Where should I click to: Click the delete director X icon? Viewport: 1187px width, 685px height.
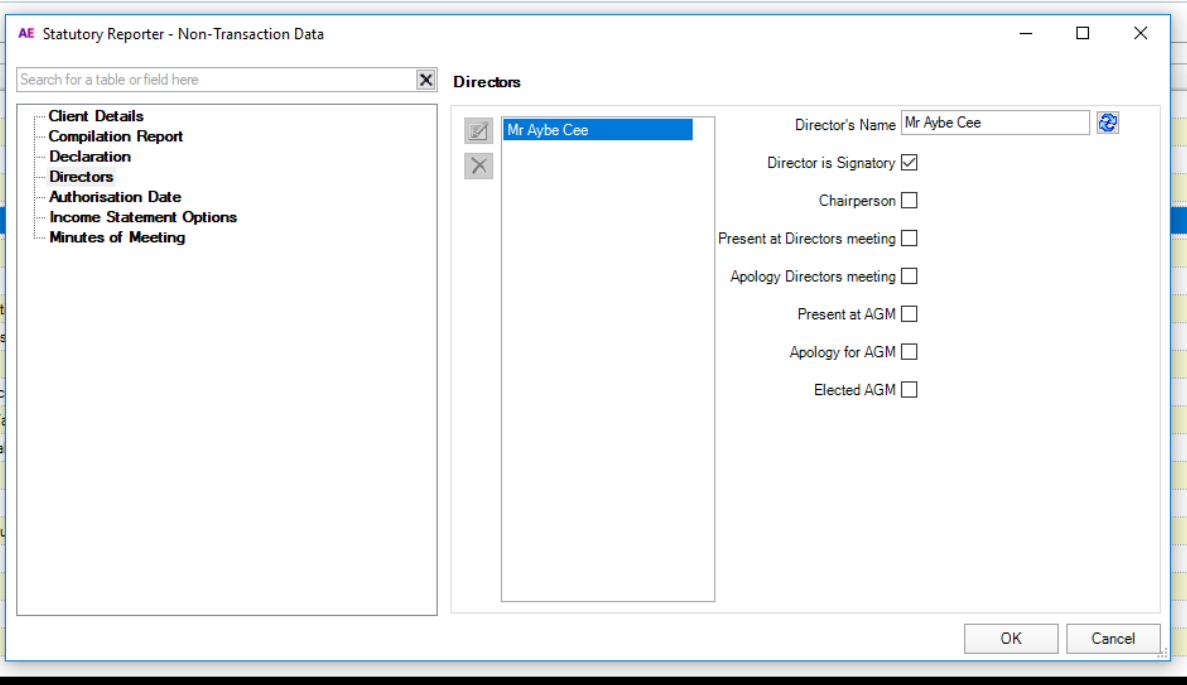coord(479,166)
